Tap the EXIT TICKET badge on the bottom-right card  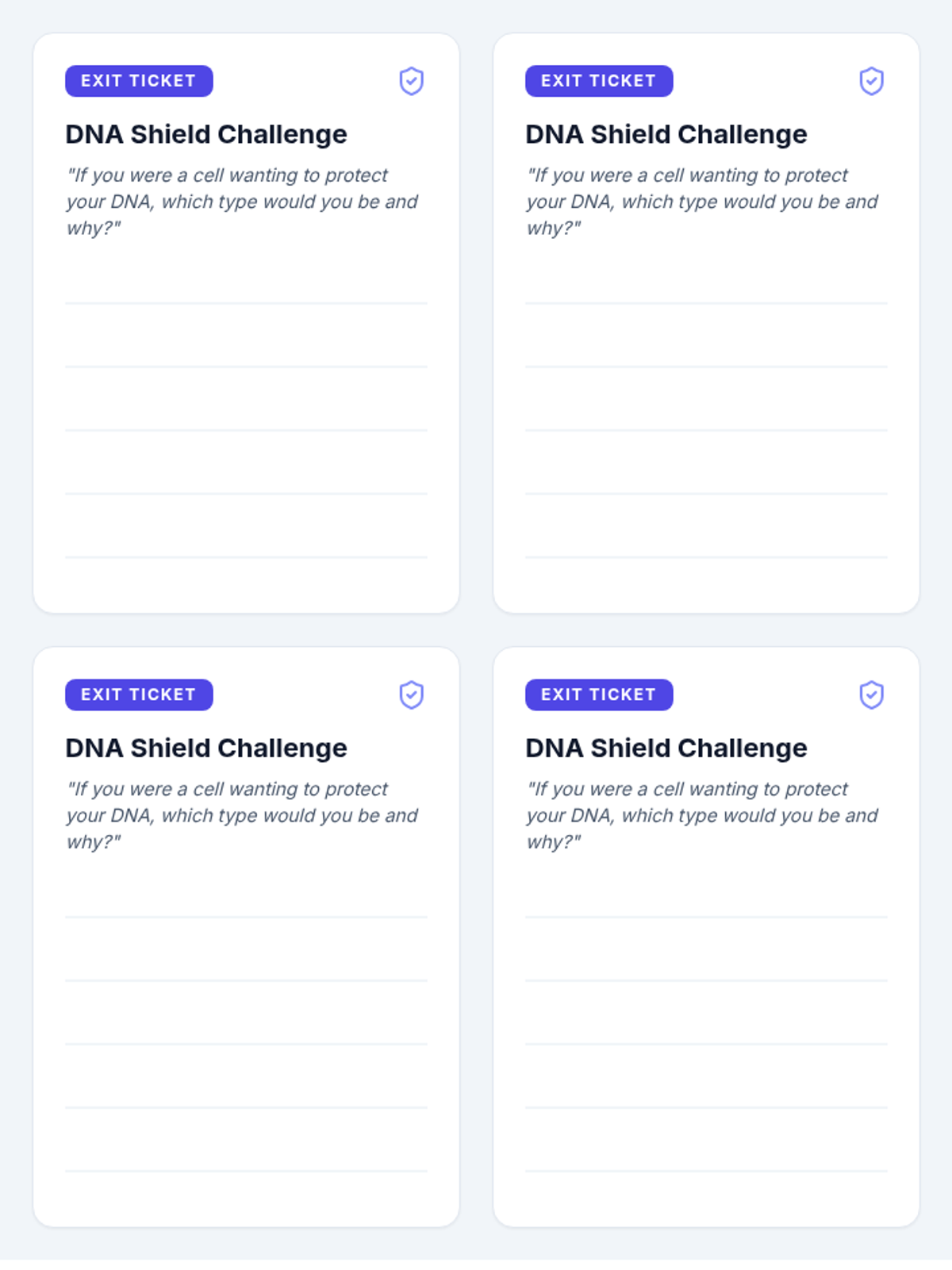click(599, 695)
